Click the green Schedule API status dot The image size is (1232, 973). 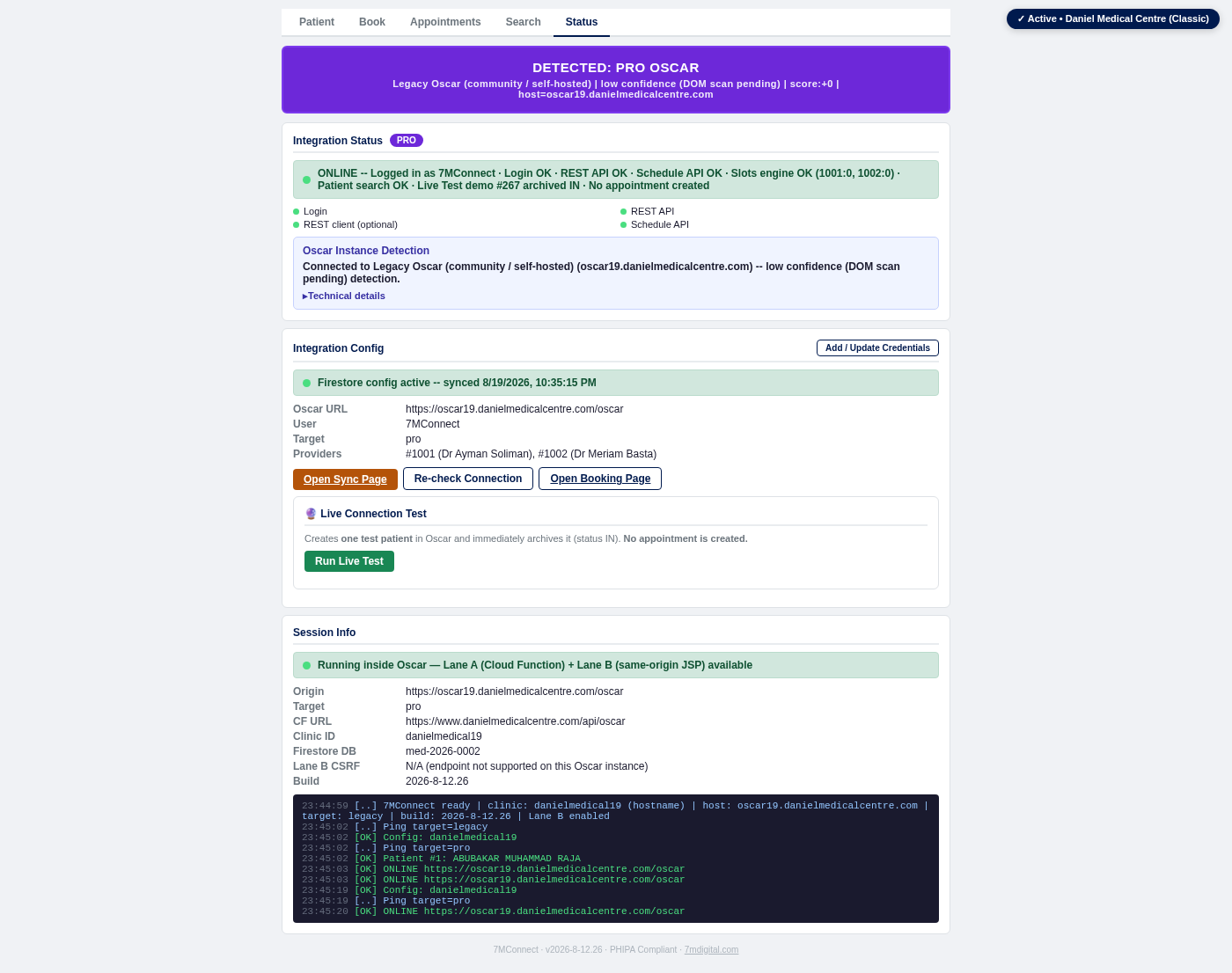click(624, 224)
